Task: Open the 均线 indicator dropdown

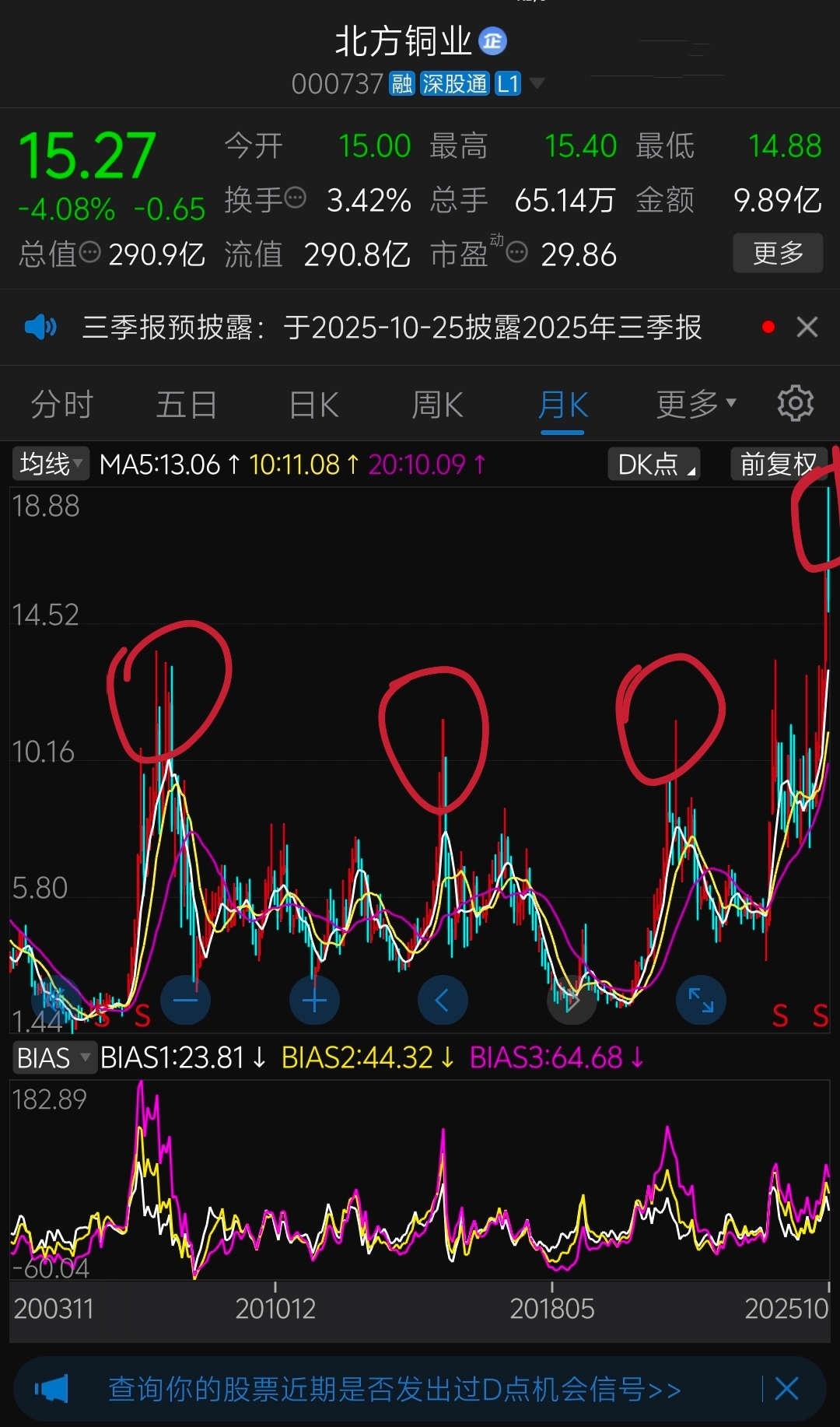Action: [x=51, y=464]
